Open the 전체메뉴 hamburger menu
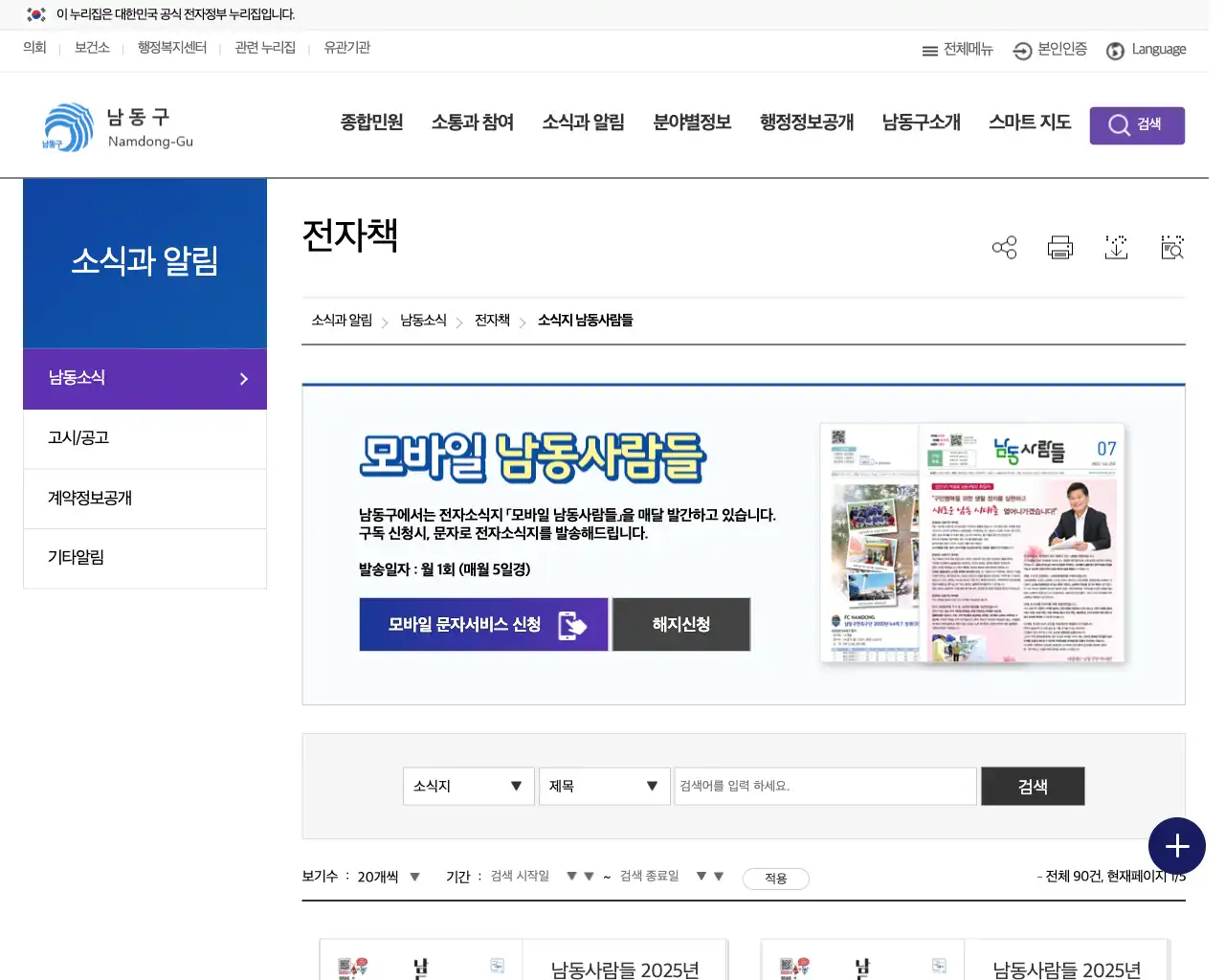Image resolution: width=1225 pixels, height=980 pixels. [957, 50]
